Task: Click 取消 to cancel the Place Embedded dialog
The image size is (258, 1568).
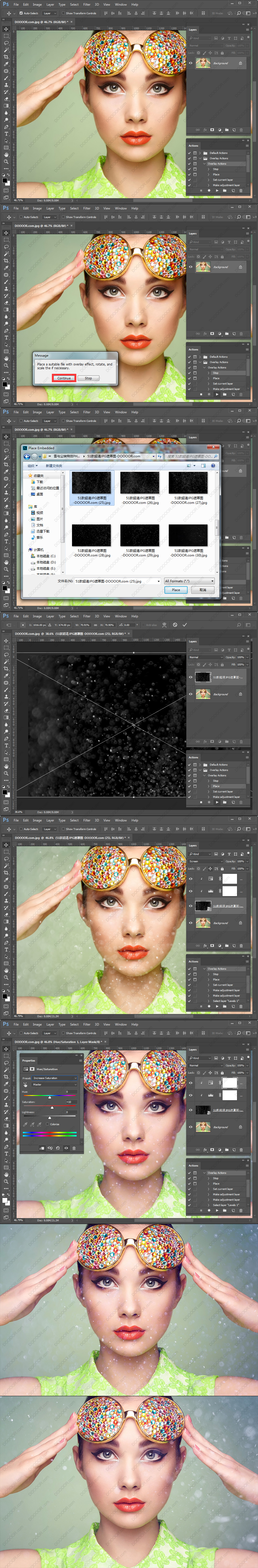Action: click(203, 590)
